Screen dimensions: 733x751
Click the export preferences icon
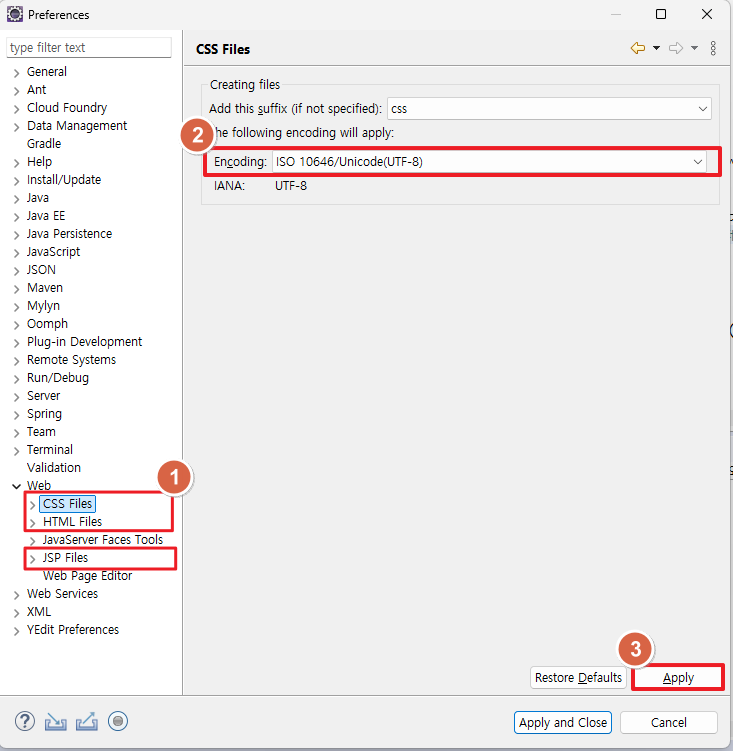(86, 721)
